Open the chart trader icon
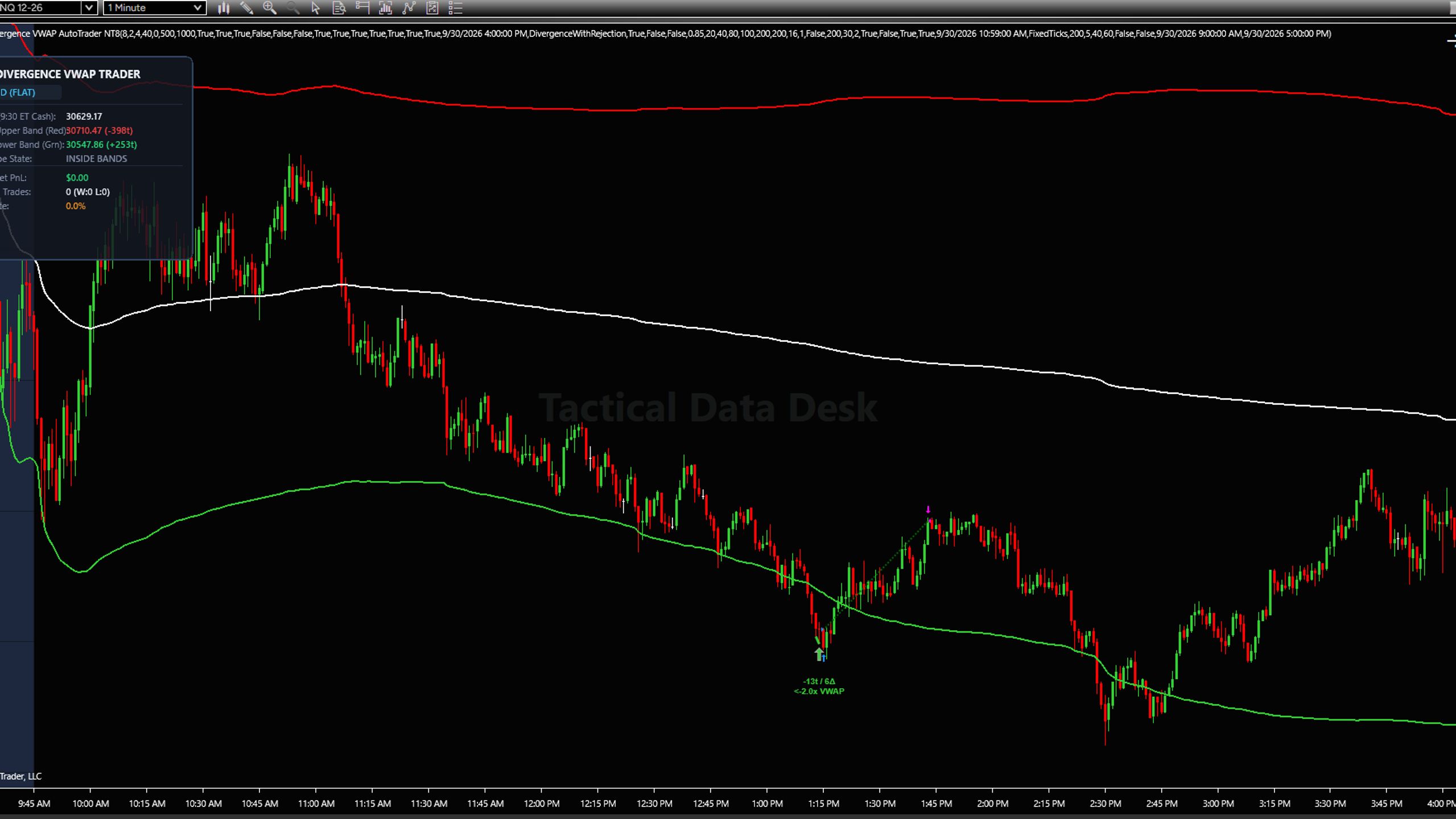Viewport: 1456px width, 819px height. [x=362, y=8]
